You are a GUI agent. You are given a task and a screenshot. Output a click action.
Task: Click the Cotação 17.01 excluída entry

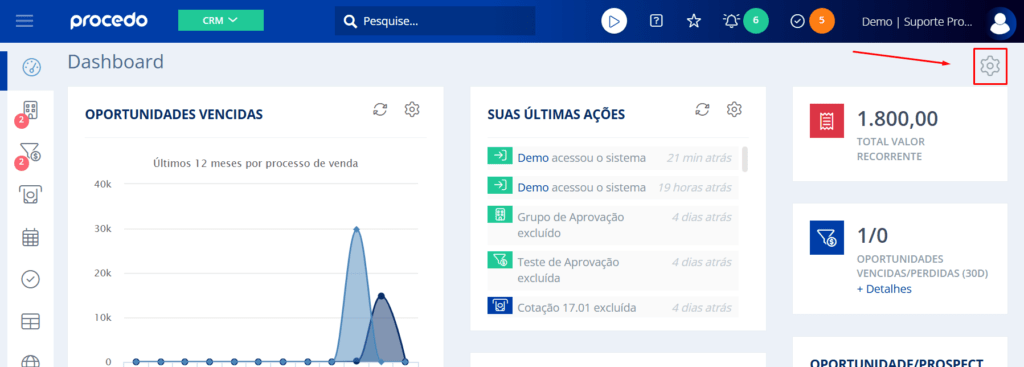pos(613,306)
